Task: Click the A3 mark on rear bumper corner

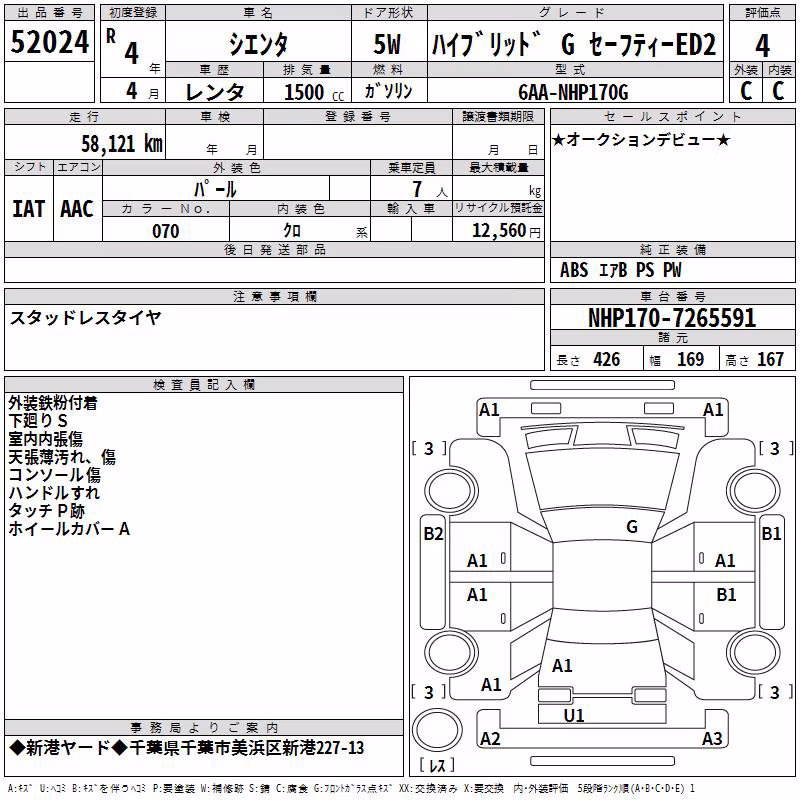Action: pos(712,738)
